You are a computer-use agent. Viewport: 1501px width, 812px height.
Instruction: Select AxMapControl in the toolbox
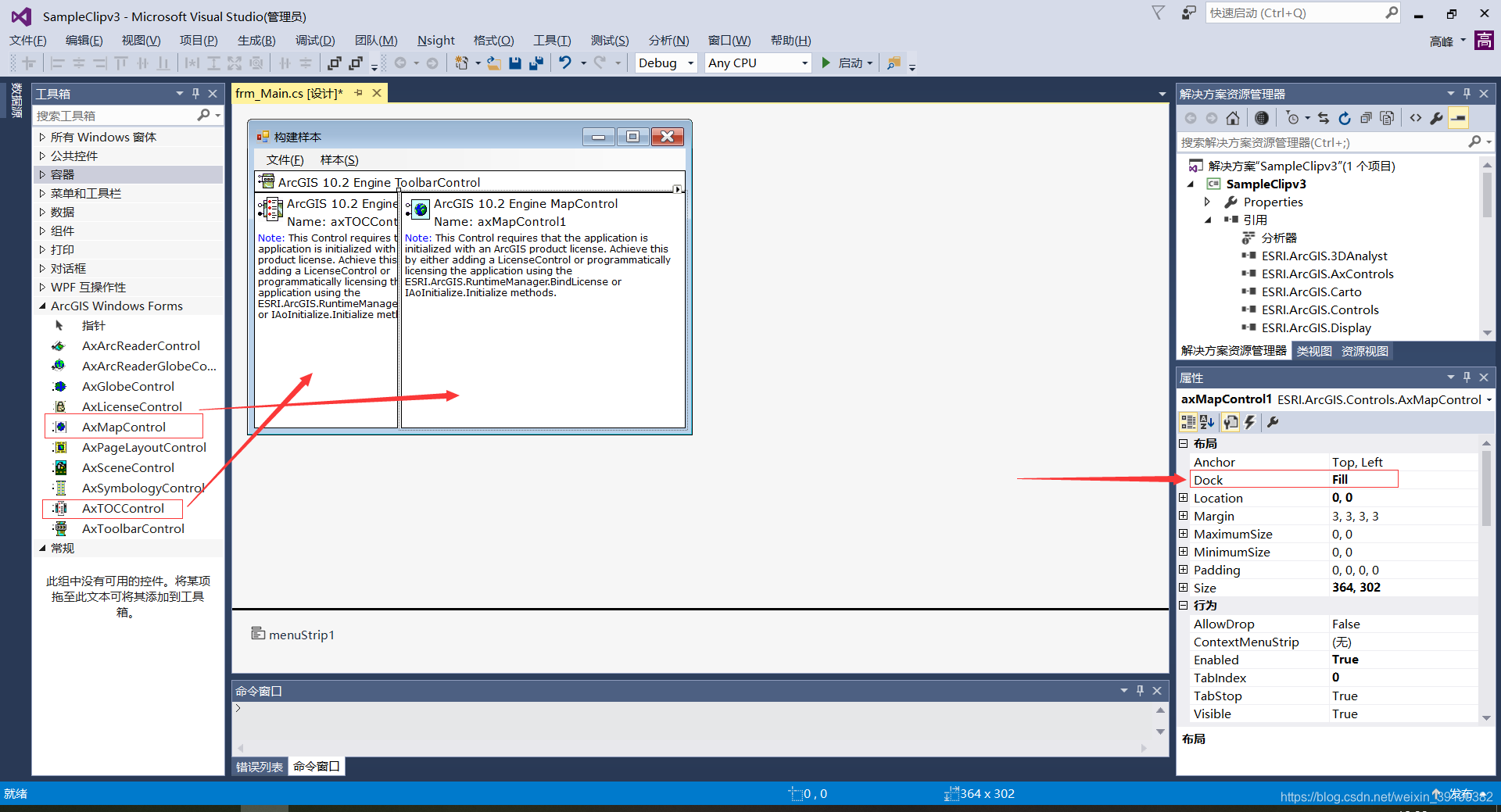(x=124, y=427)
